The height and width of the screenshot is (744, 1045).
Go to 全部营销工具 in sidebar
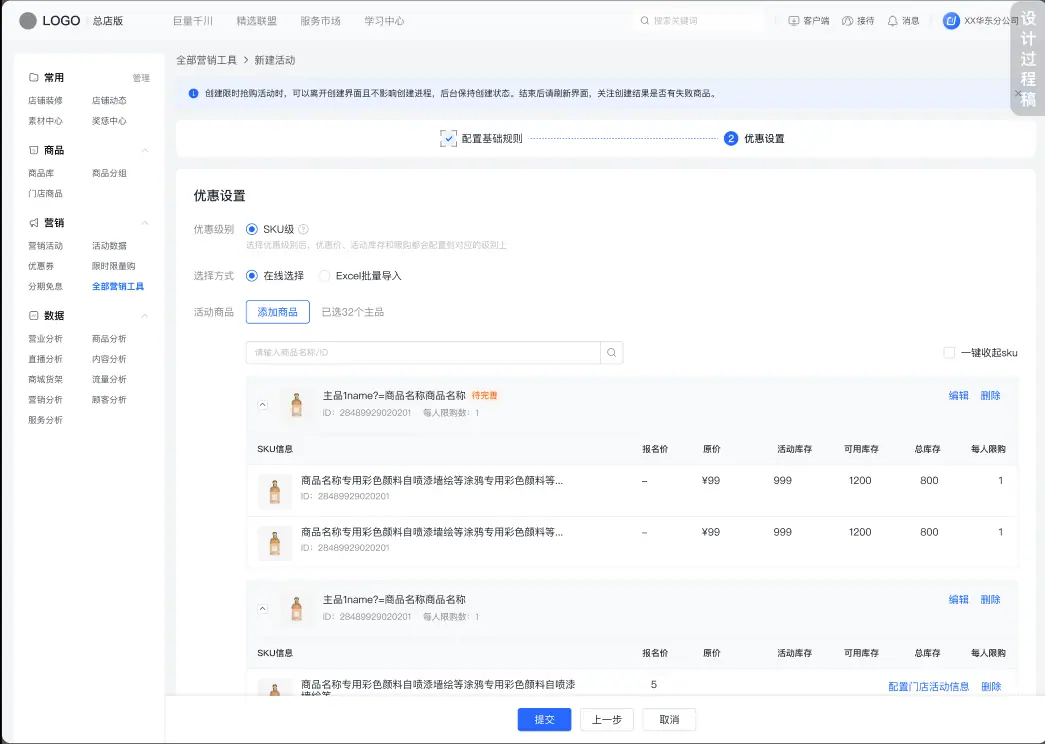[118, 286]
